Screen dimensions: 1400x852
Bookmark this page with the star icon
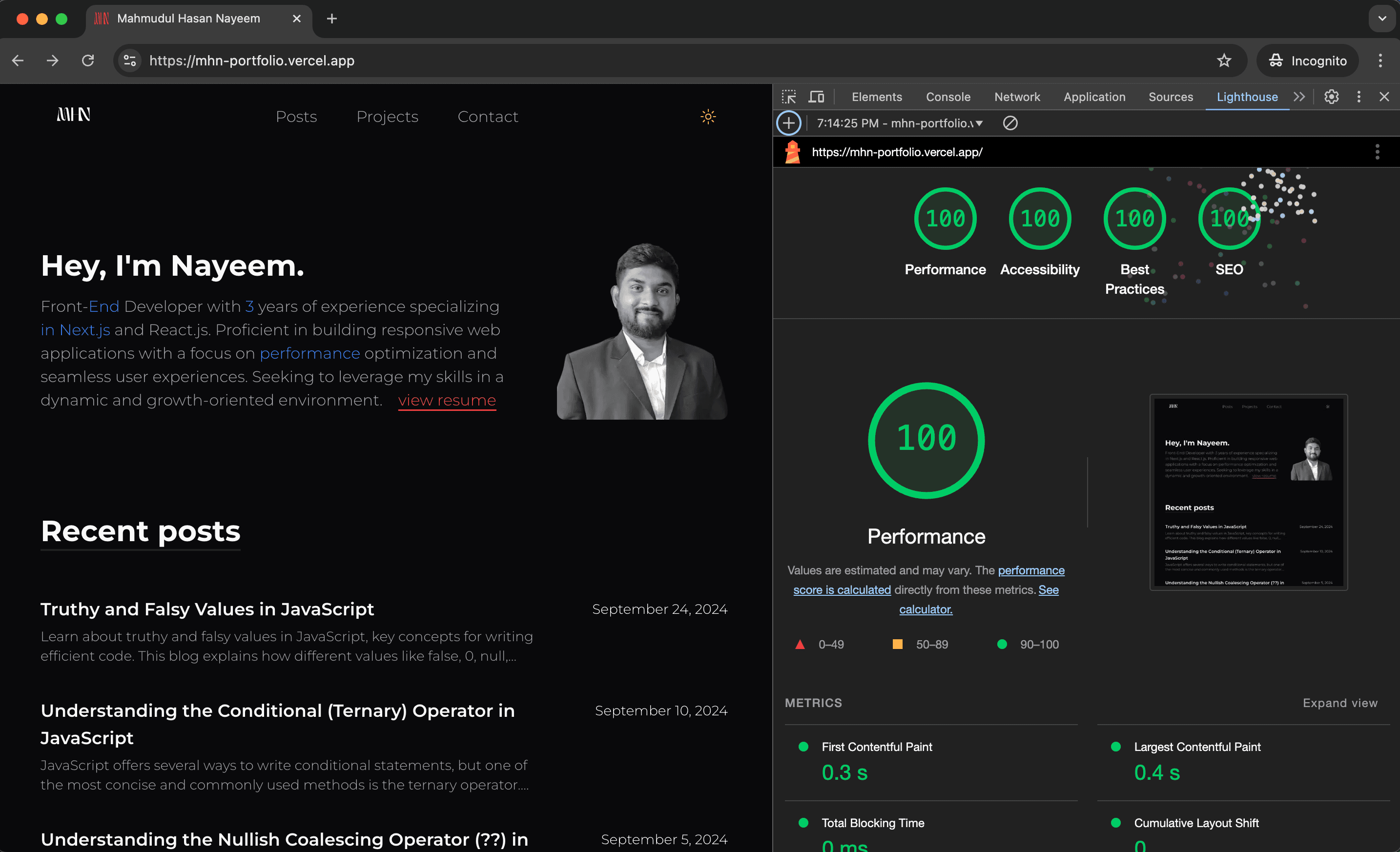[x=1224, y=61]
